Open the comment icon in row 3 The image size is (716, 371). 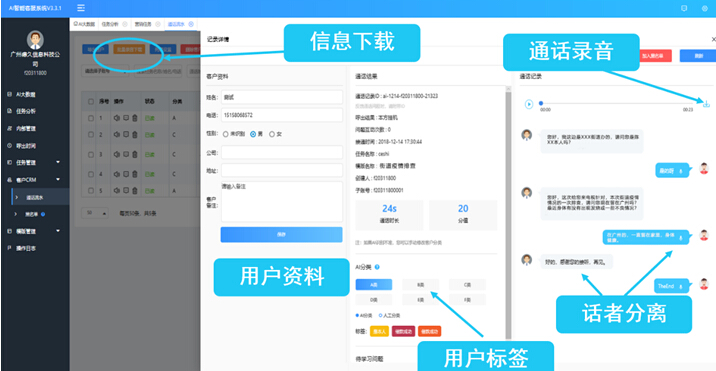126,154
